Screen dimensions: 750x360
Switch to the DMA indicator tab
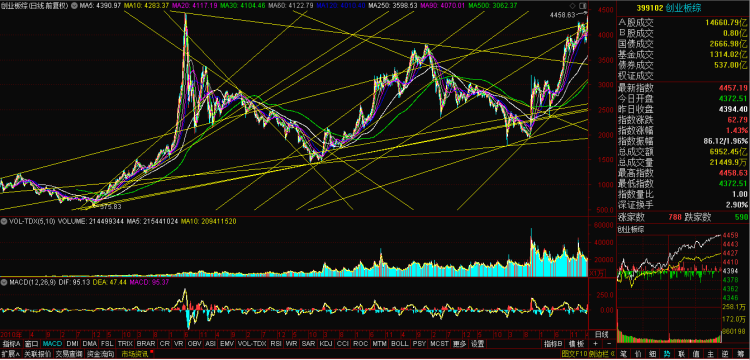(x=89, y=344)
